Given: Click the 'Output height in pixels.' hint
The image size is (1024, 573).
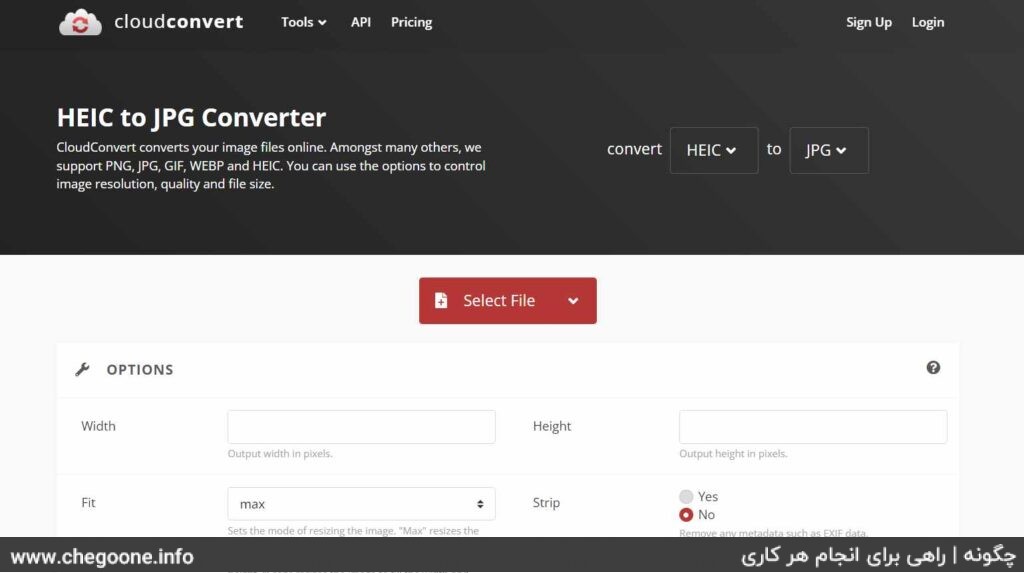Looking at the screenshot, I should (733, 453).
